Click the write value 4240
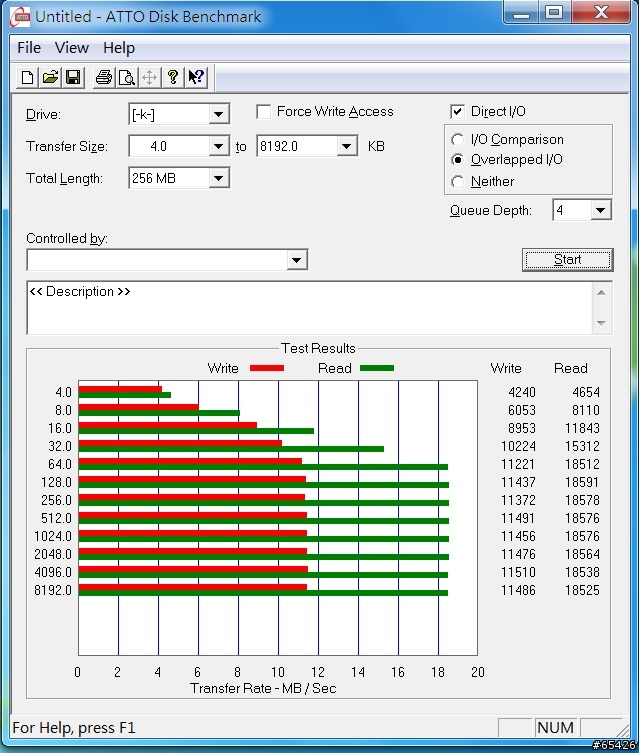The width and height of the screenshot is (640, 753). point(522,392)
